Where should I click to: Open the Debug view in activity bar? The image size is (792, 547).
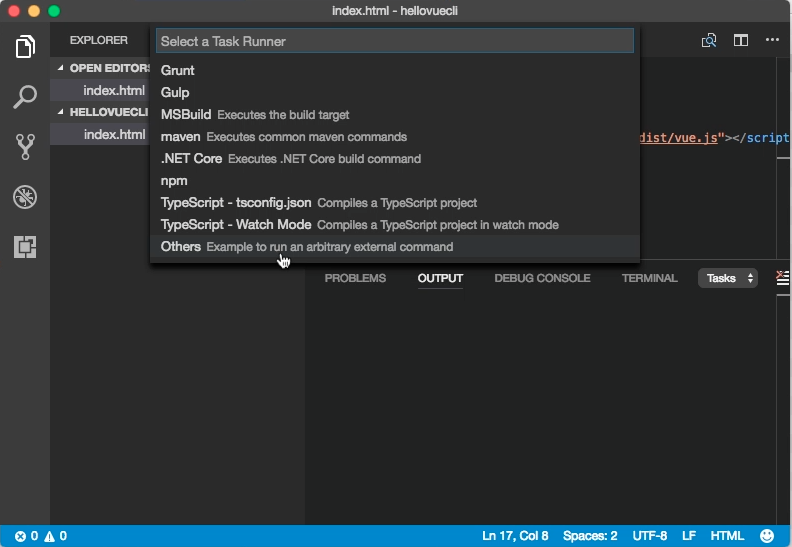tap(25, 197)
